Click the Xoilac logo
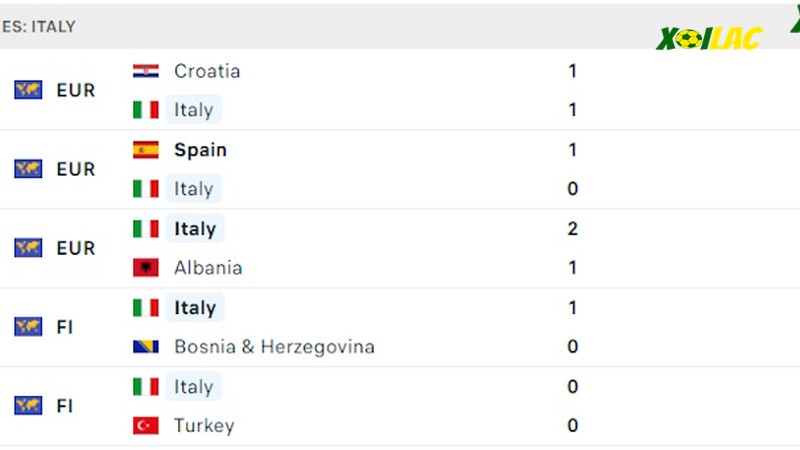This screenshot has height=450, width=800. (709, 39)
